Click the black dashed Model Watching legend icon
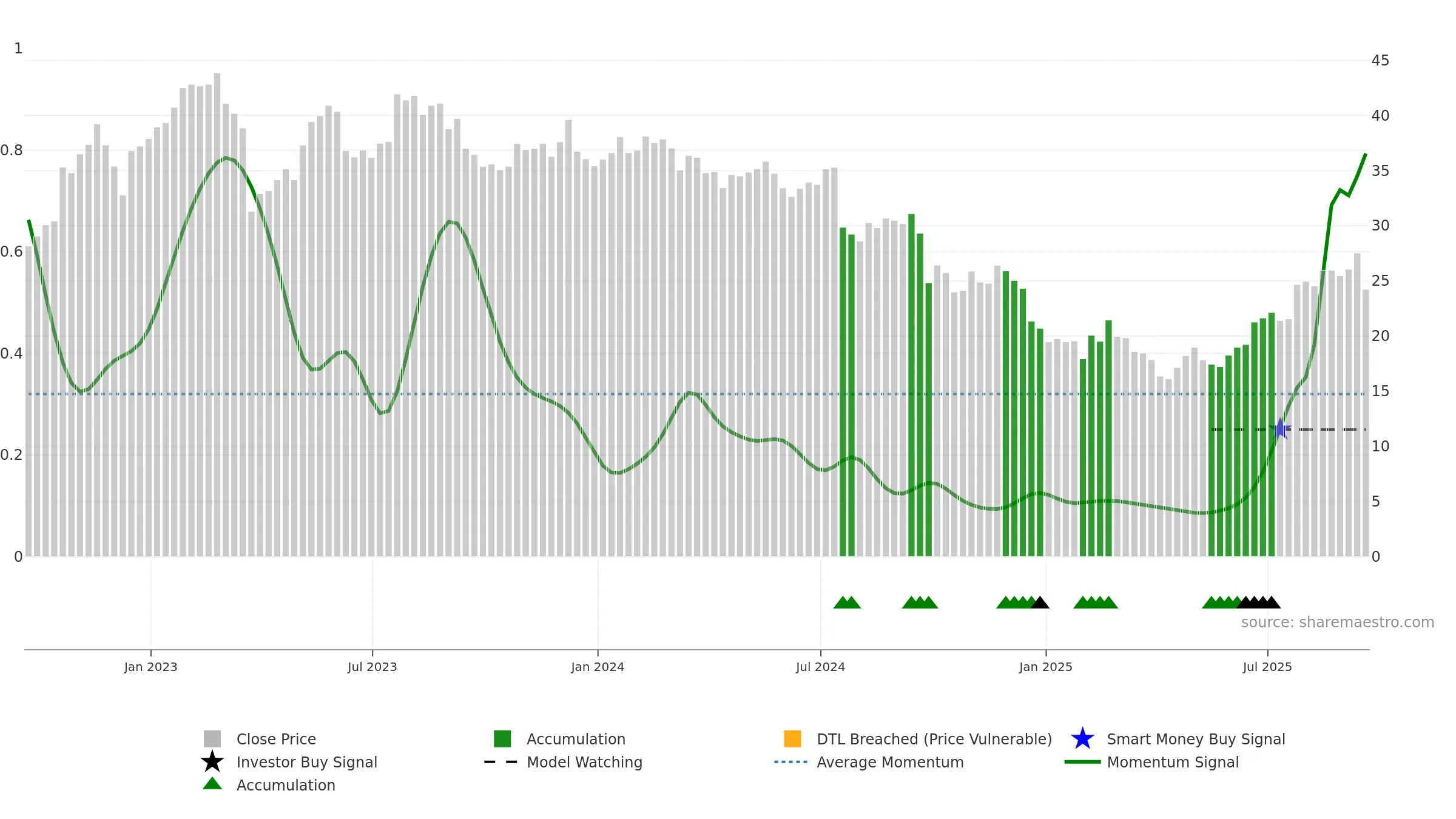The height and width of the screenshot is (819, 1456). [500, 762]
